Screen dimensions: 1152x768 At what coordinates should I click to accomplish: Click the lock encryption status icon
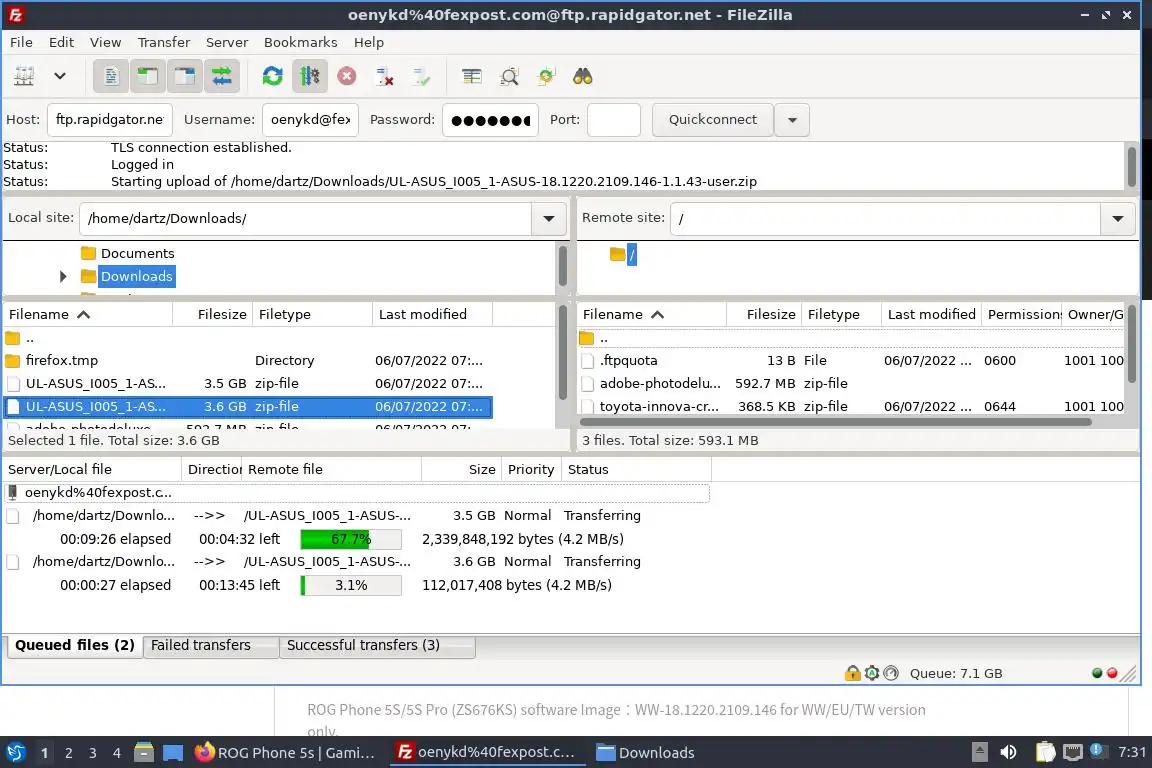pyautogui.click(x=852, y=673)
